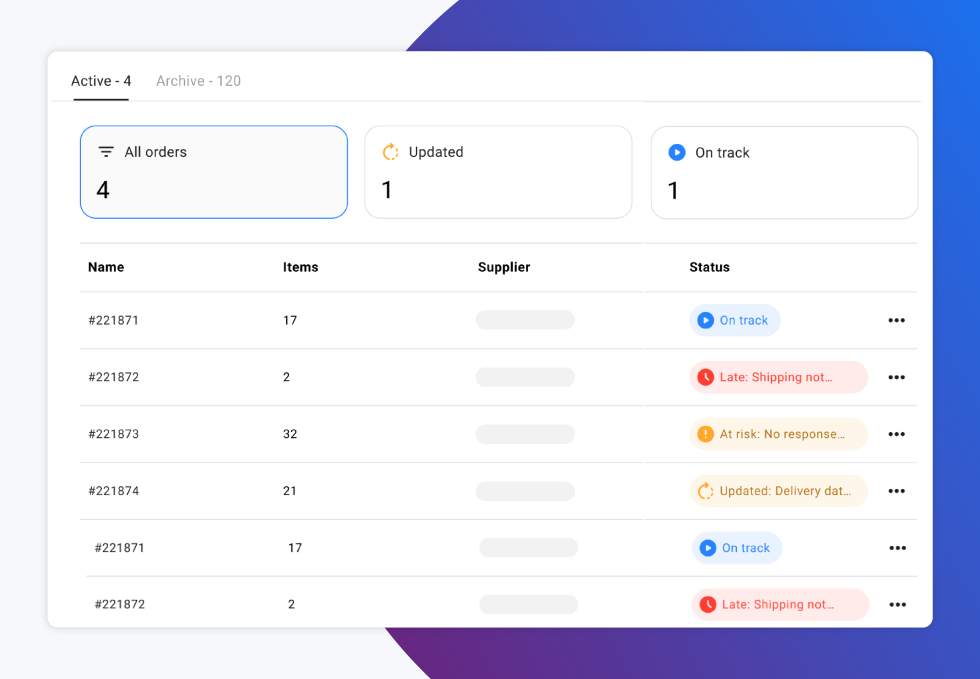Open the more options menu in the bottom row
The height and width of the screenshot is (679, 980).
(x=897, y=604)
